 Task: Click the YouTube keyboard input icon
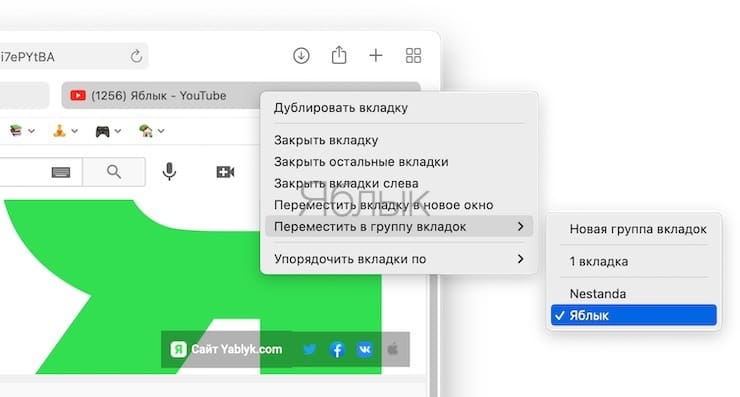pos(61,172)
